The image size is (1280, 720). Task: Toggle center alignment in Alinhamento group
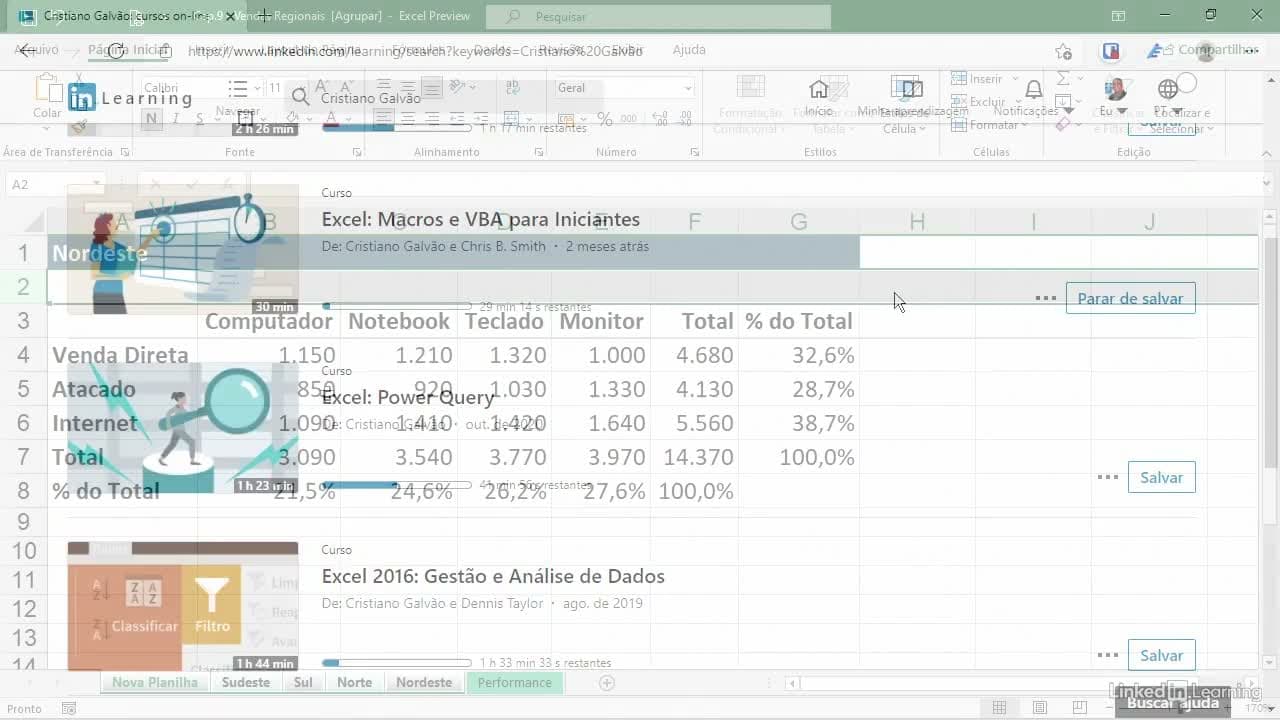409,119
